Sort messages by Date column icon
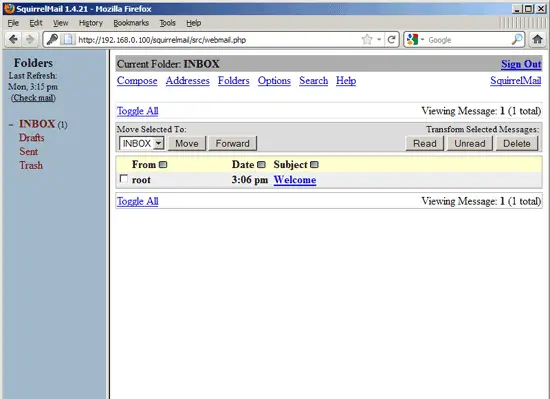 pos(261,165)
